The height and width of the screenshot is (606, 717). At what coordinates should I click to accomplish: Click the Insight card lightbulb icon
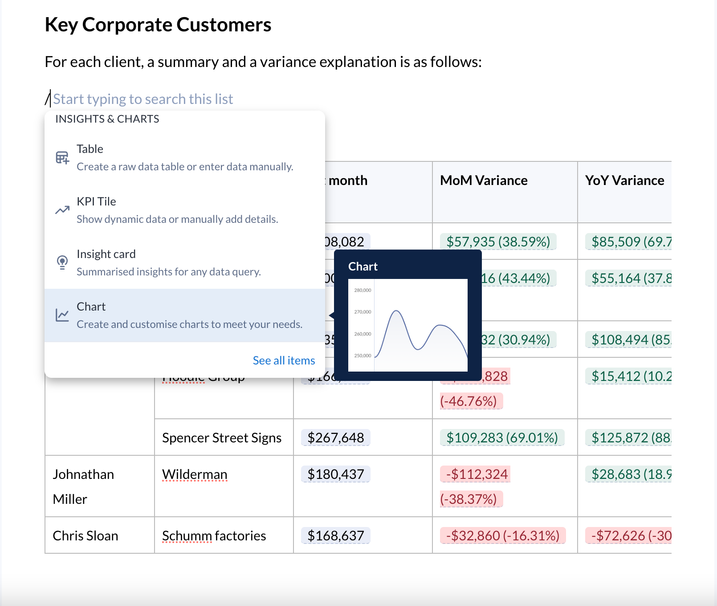coord(62,262)
